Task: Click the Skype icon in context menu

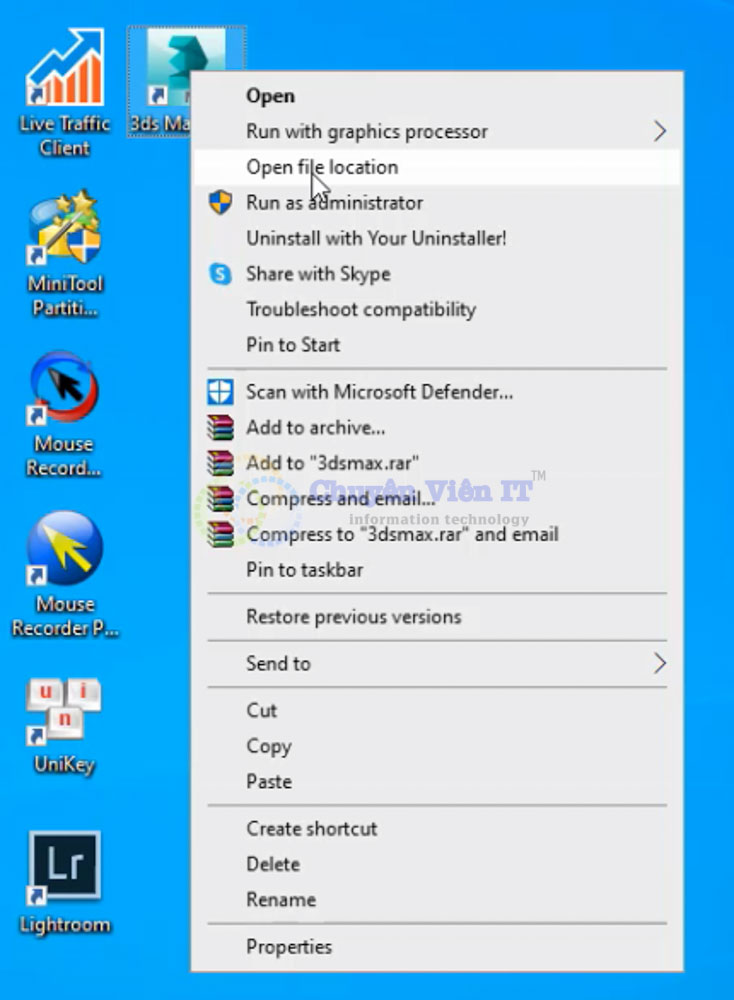Action: [x=220, y=274]
